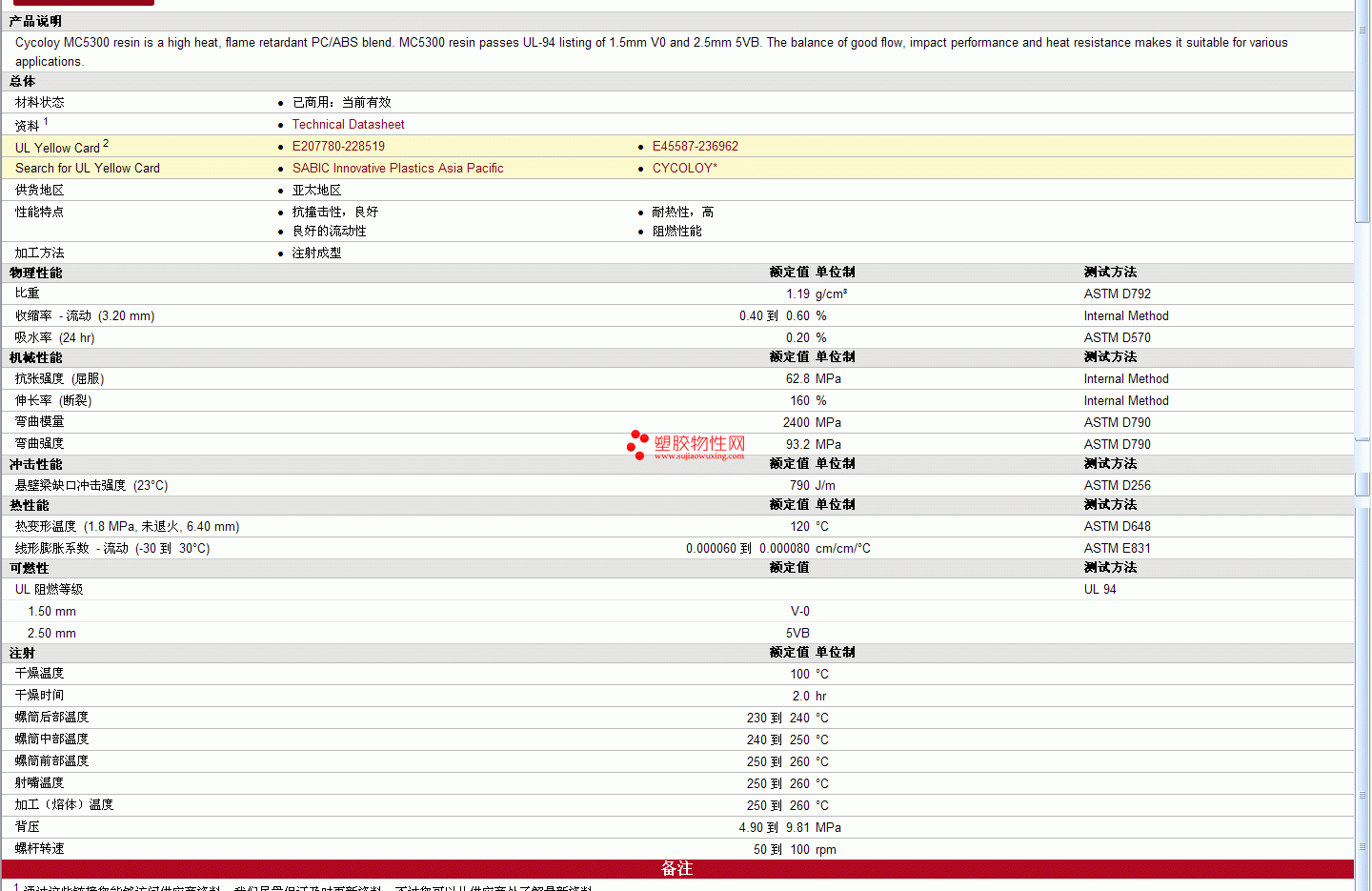Click the 螺筒后部温度 row label
Image resolution: width=1372 pixels, height=891 pixels.
pos(52,718)
